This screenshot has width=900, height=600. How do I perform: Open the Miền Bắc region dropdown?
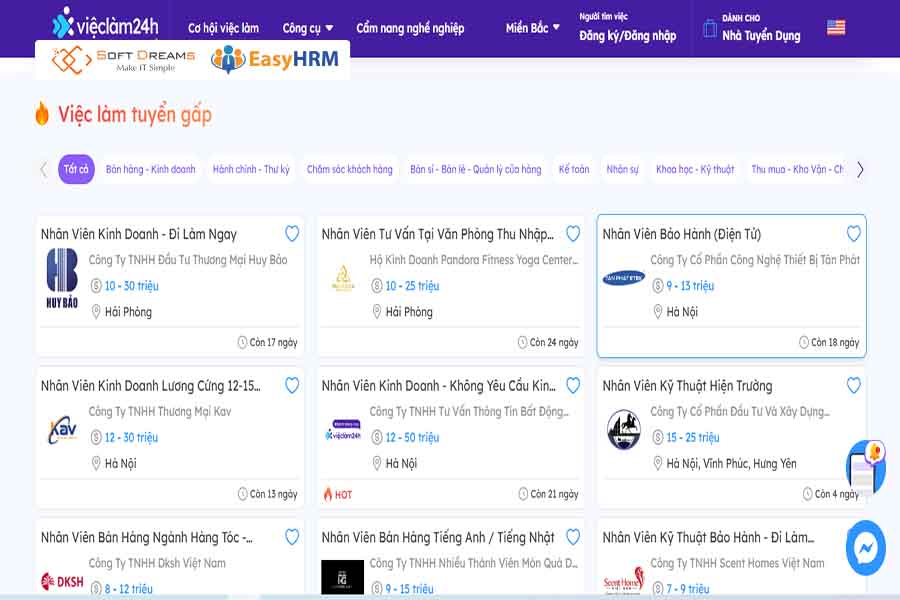533,28
